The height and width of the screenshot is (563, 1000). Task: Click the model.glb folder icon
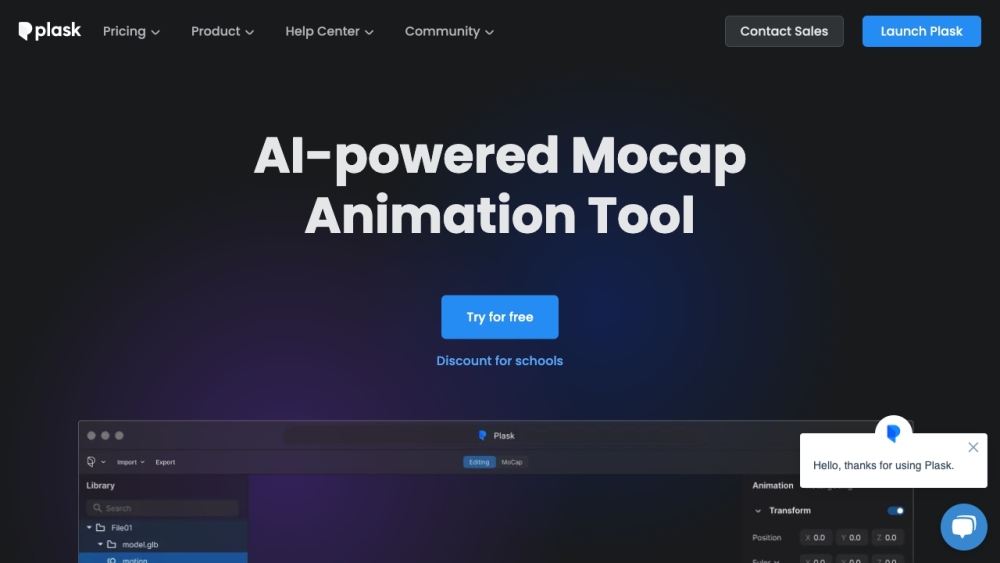click(x=111, y=544)
